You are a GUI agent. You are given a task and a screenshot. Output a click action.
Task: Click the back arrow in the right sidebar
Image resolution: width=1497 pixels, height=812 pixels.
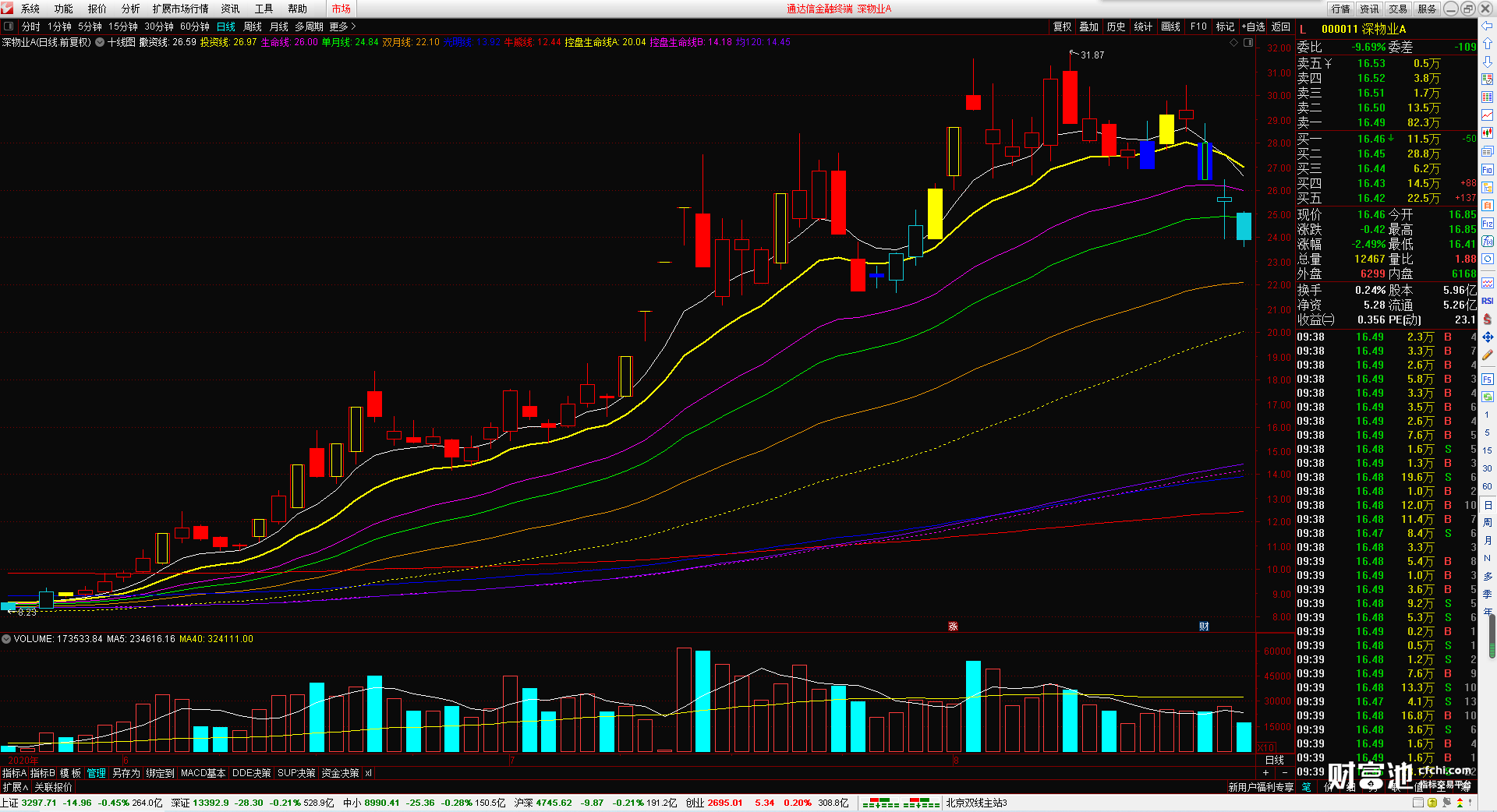click(x=1487, y=26)
